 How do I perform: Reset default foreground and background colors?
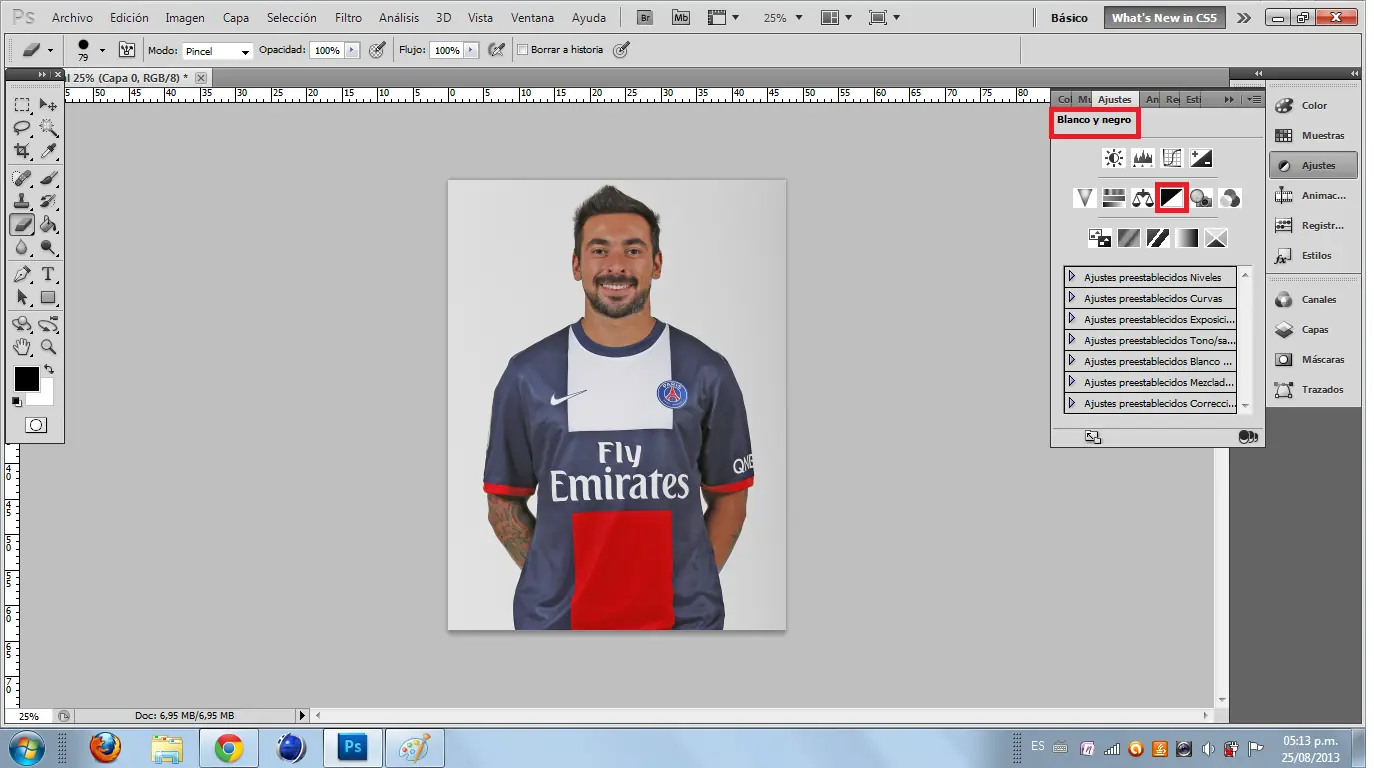(x=17, y=402)
